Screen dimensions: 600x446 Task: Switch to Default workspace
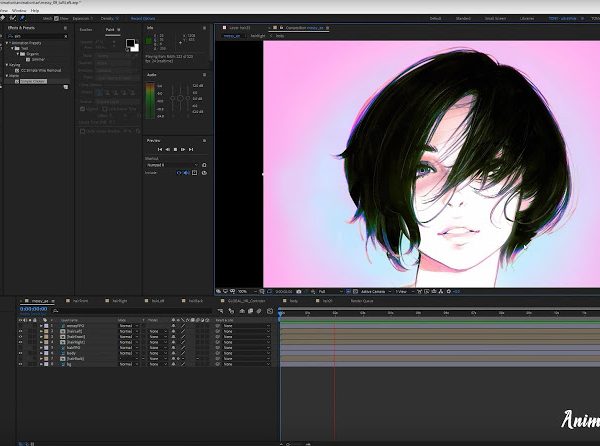tap(435, 18)
